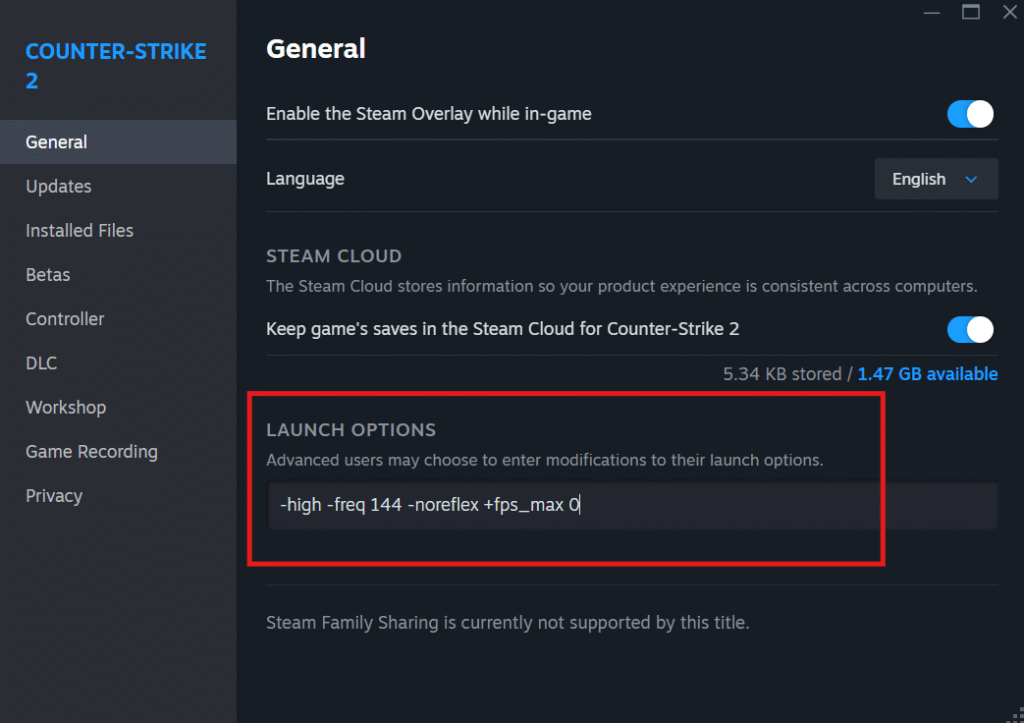The image size is (1024, 723).
Task: Click the Language dropdown chevron arrow
Action: pyautogui.click(x=971, y=180)
